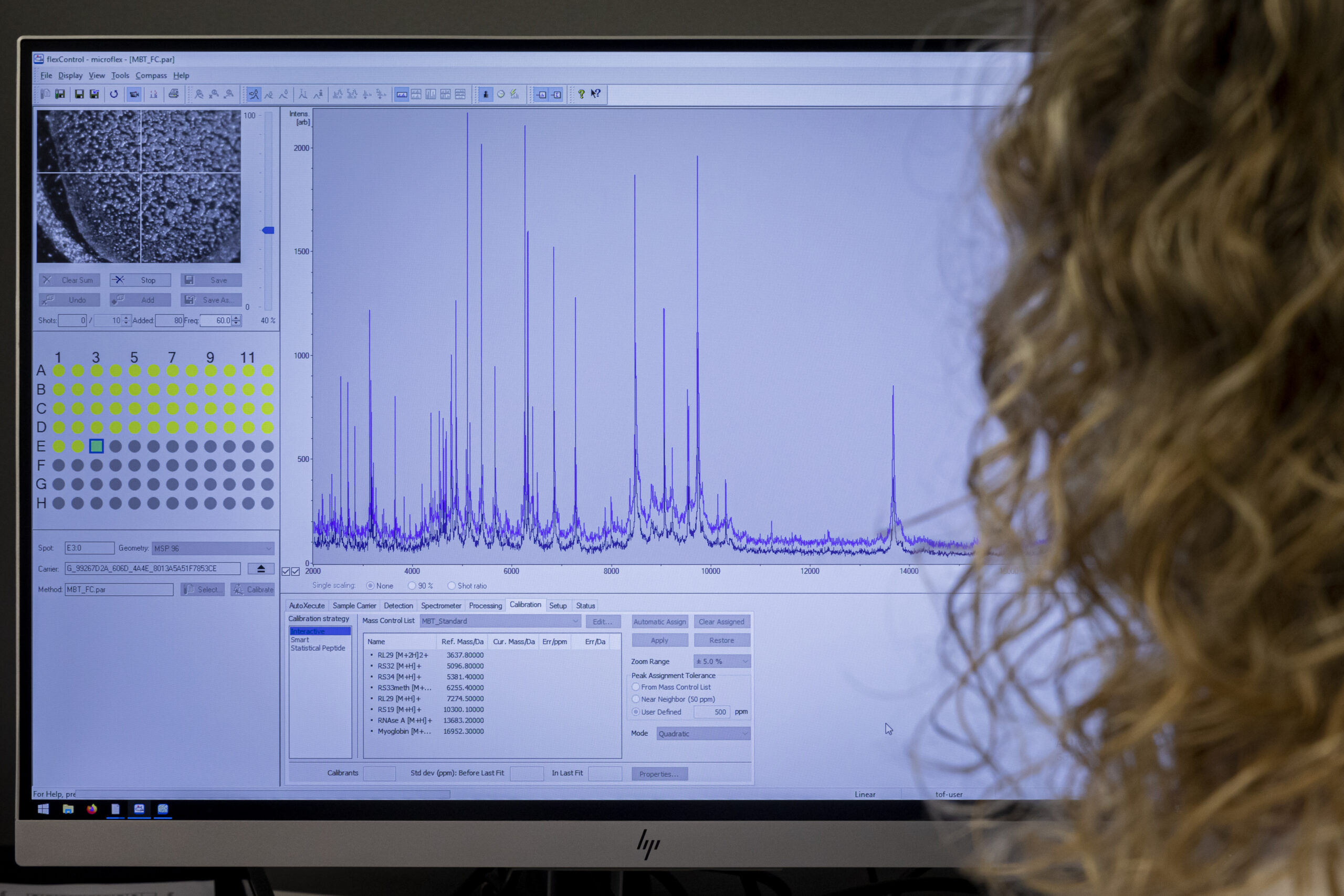Screen dimensions: 1344x896
Task: Click the yellow help question mark icon
Action: 581,94
